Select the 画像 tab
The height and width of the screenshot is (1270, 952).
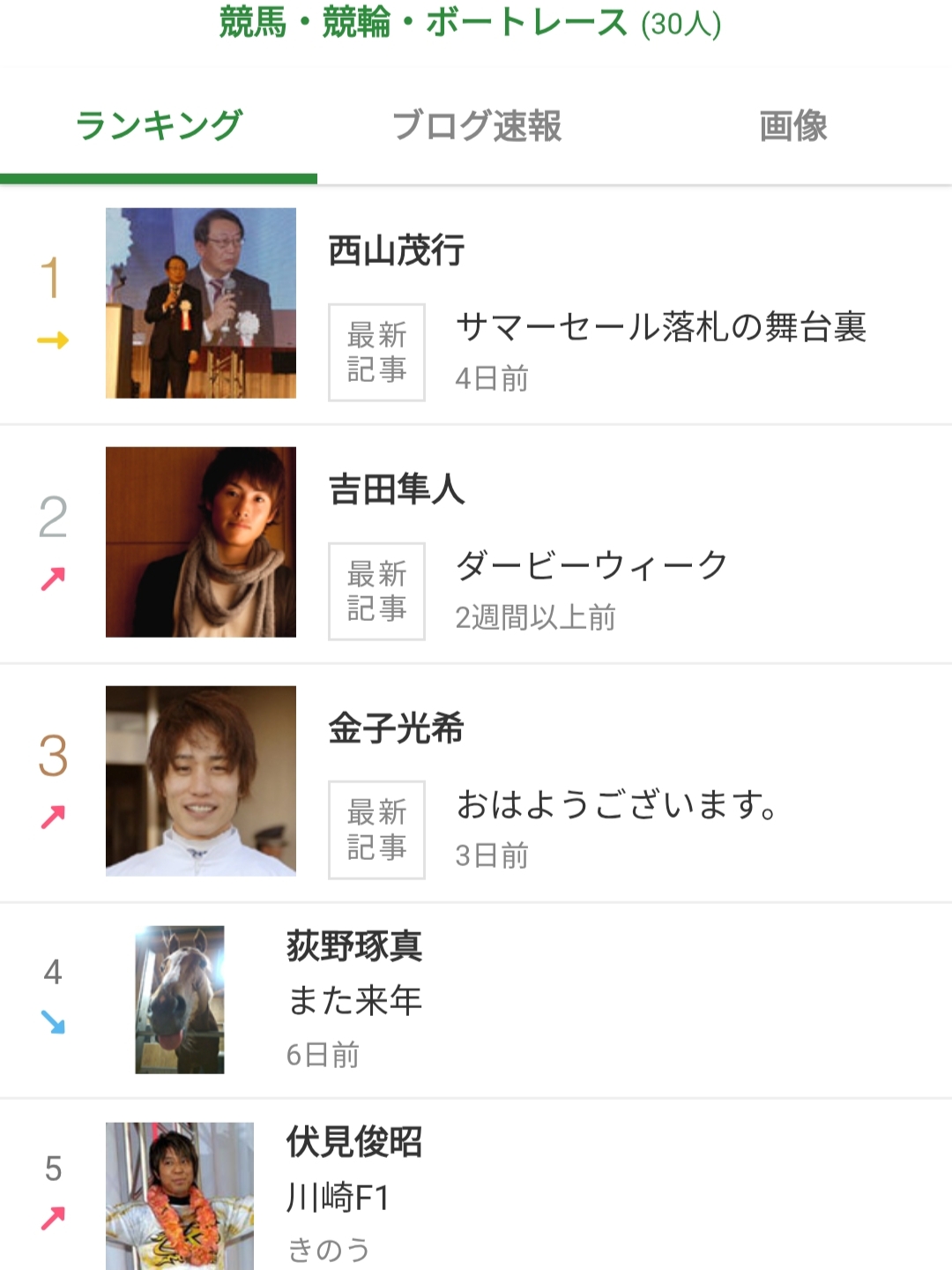coord(793,126)
